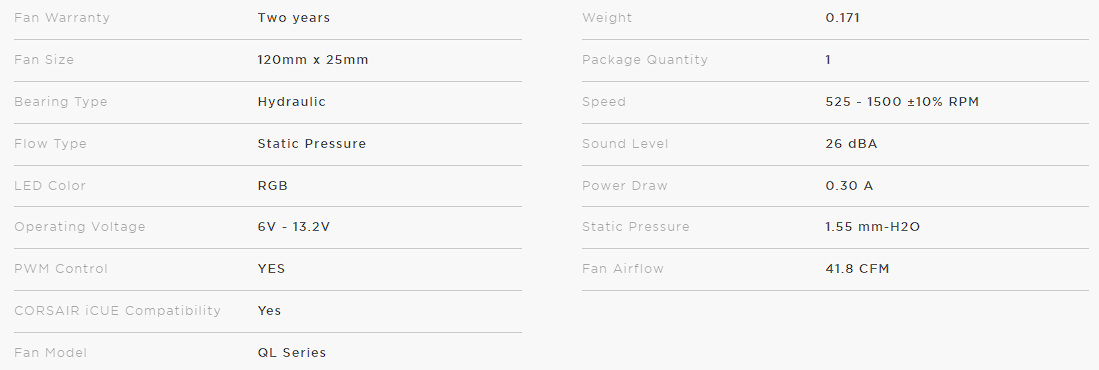Image resolution: width=1099 pixels, height=370 pixels.
Task: Click the Fan Airflow 41.8 CFM value
Action: pos(857,269)
